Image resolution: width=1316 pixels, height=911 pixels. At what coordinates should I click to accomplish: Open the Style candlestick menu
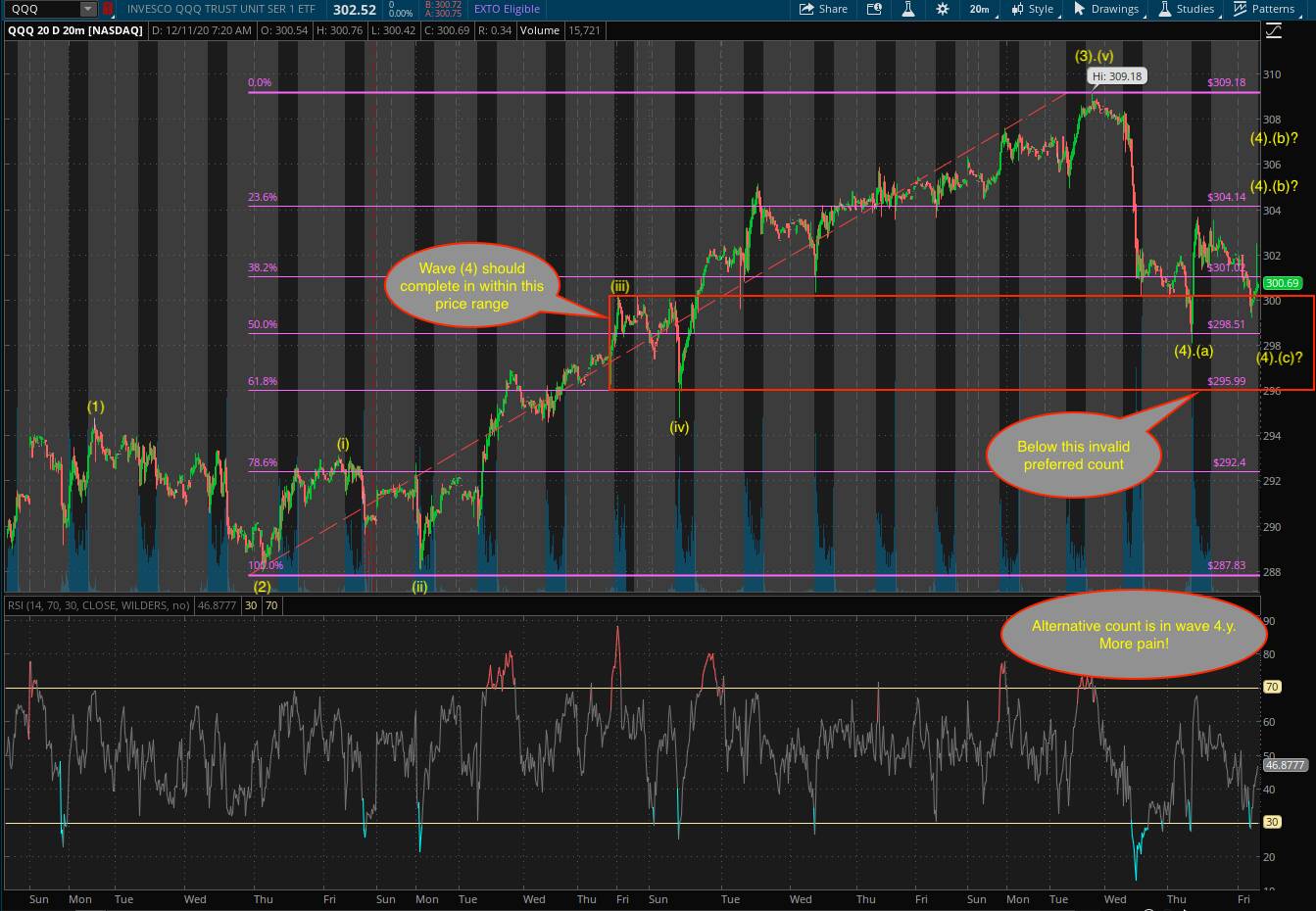tap(1031, 9)
